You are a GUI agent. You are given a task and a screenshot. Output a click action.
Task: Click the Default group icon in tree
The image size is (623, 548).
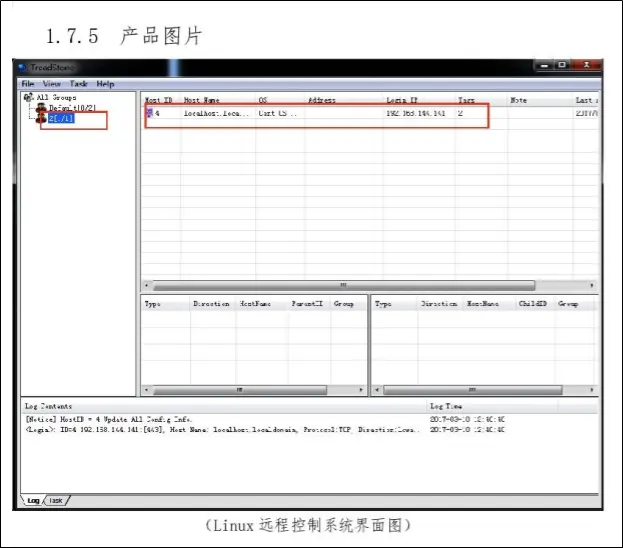tap(42, 108)
